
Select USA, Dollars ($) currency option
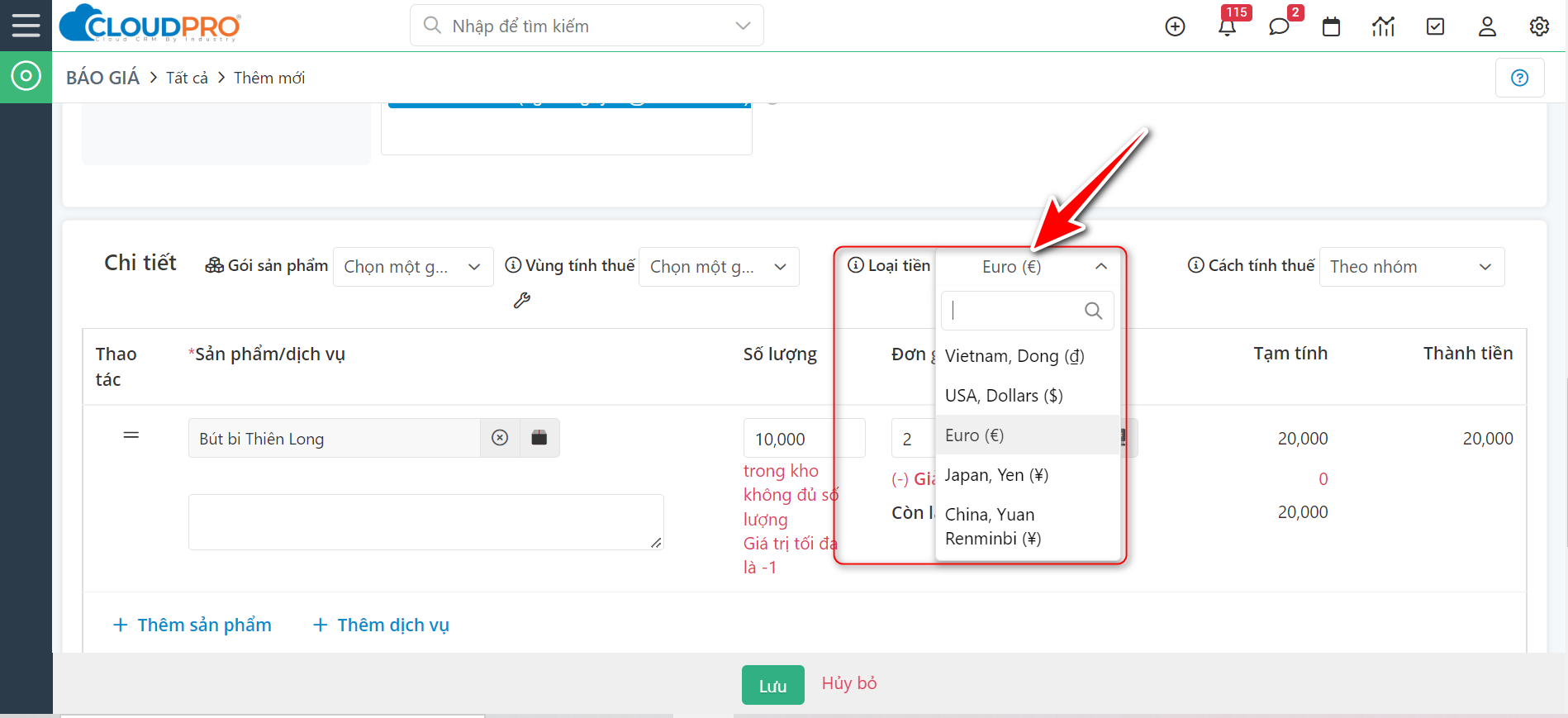click(x=1029, y=396)
